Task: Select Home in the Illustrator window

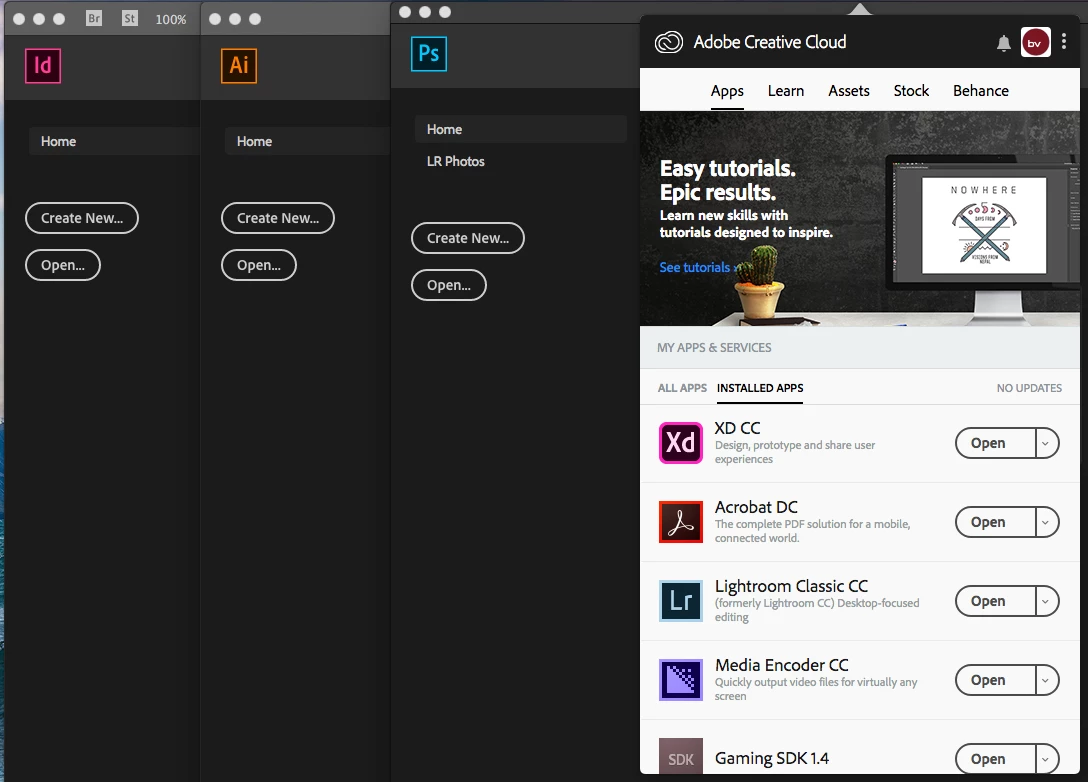Action: [x=307, y=142]
